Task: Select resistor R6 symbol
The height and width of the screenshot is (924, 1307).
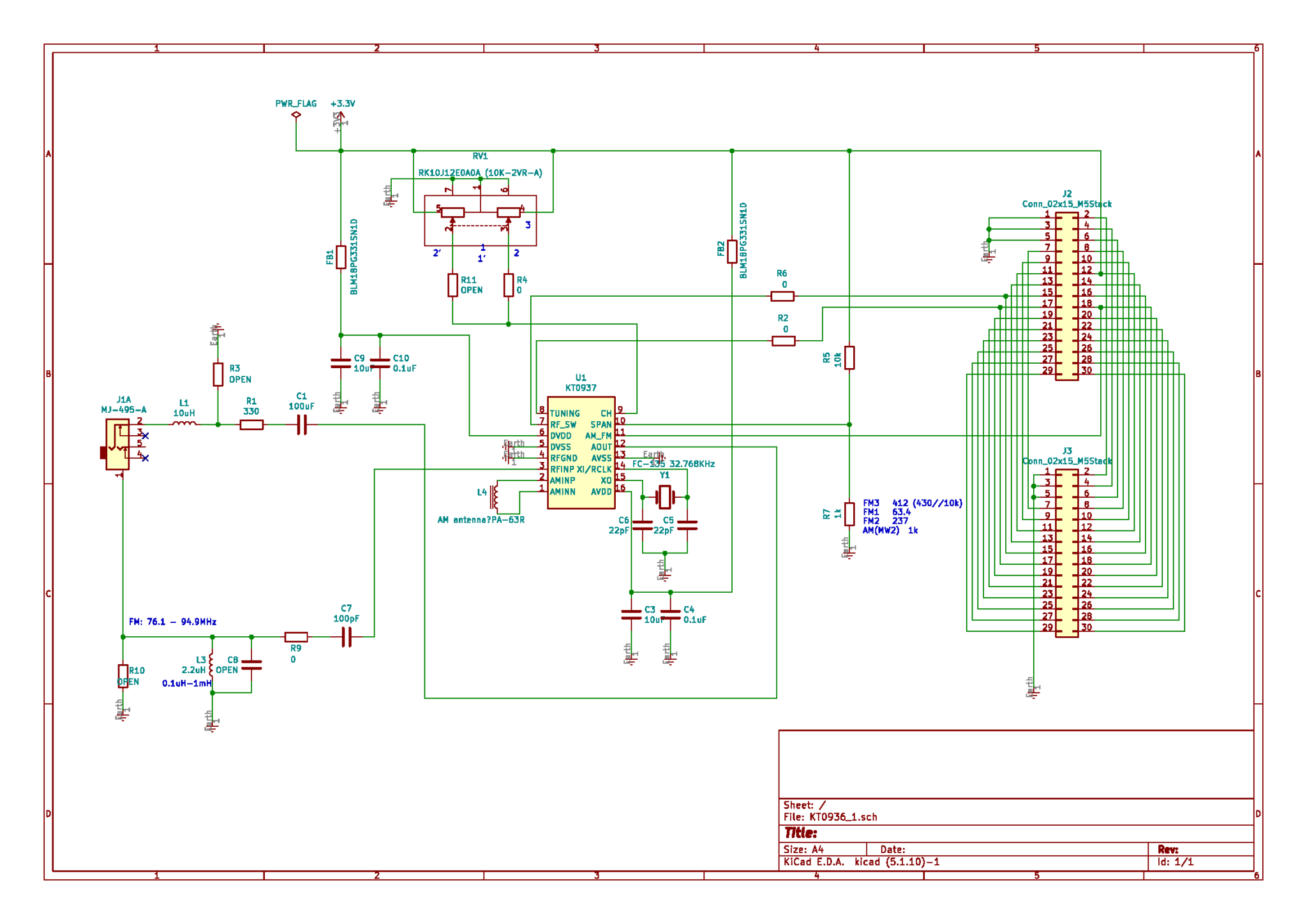Action: coord(782,296)
